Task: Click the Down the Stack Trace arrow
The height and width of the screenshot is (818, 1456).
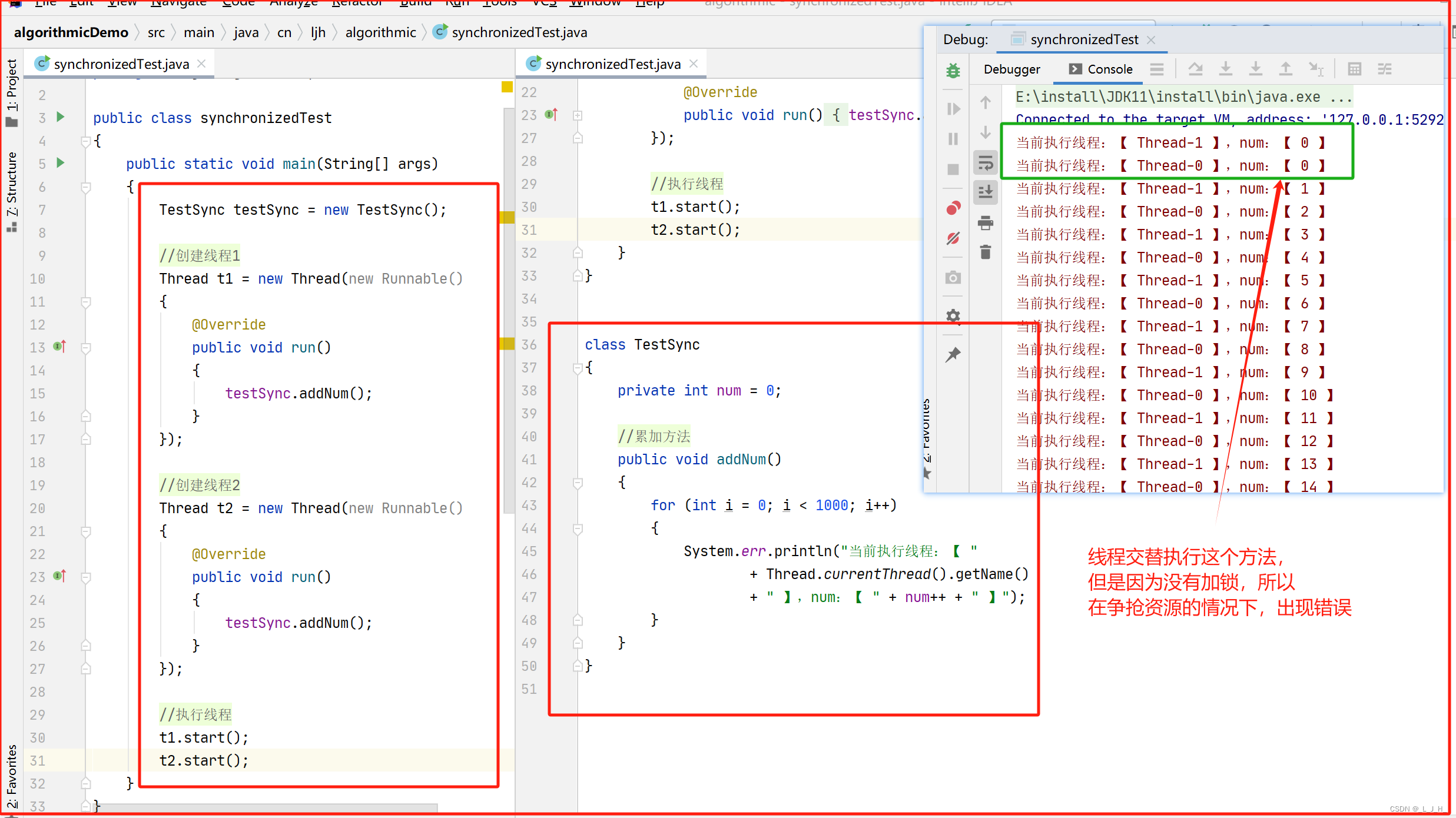Action: (x=986, y=132)
